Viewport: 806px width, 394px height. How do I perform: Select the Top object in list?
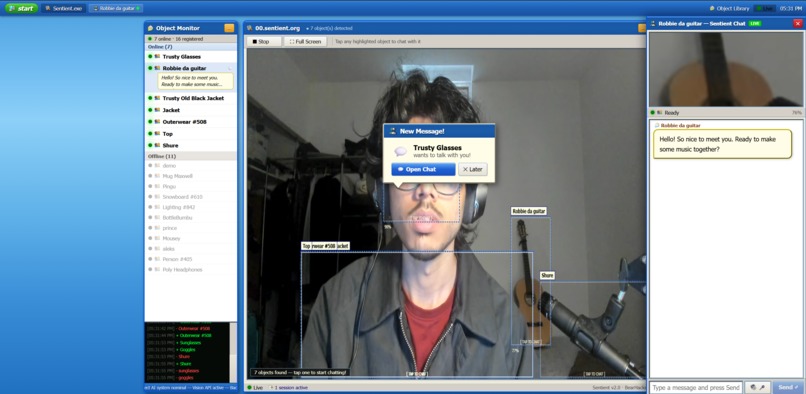tap(191, 134)
